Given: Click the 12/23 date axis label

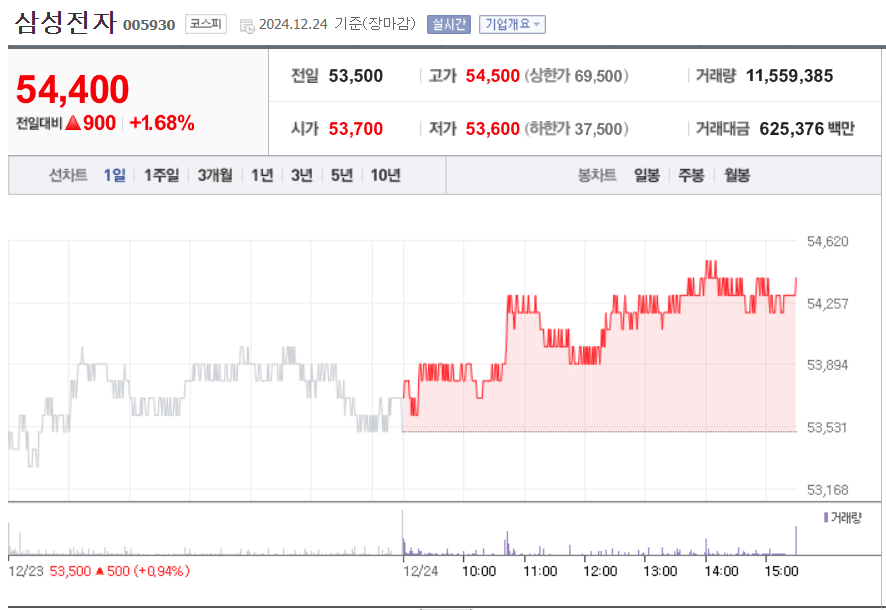Looking at the screenshot, I should tap(26, 571).
